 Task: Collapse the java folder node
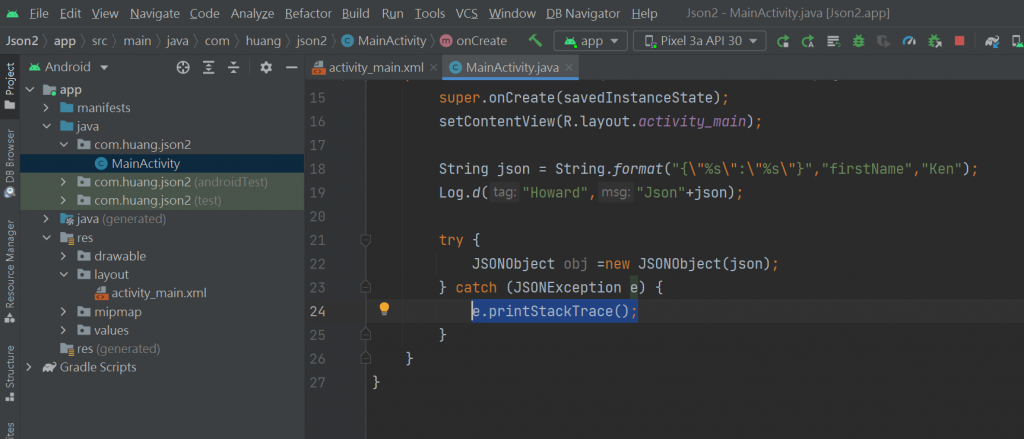46,126
